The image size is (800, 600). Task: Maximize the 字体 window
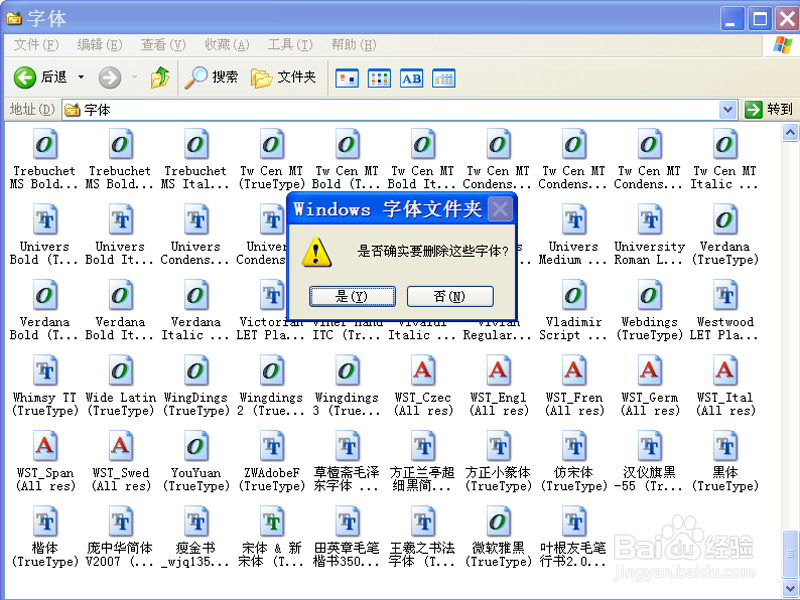coord(760,19)
